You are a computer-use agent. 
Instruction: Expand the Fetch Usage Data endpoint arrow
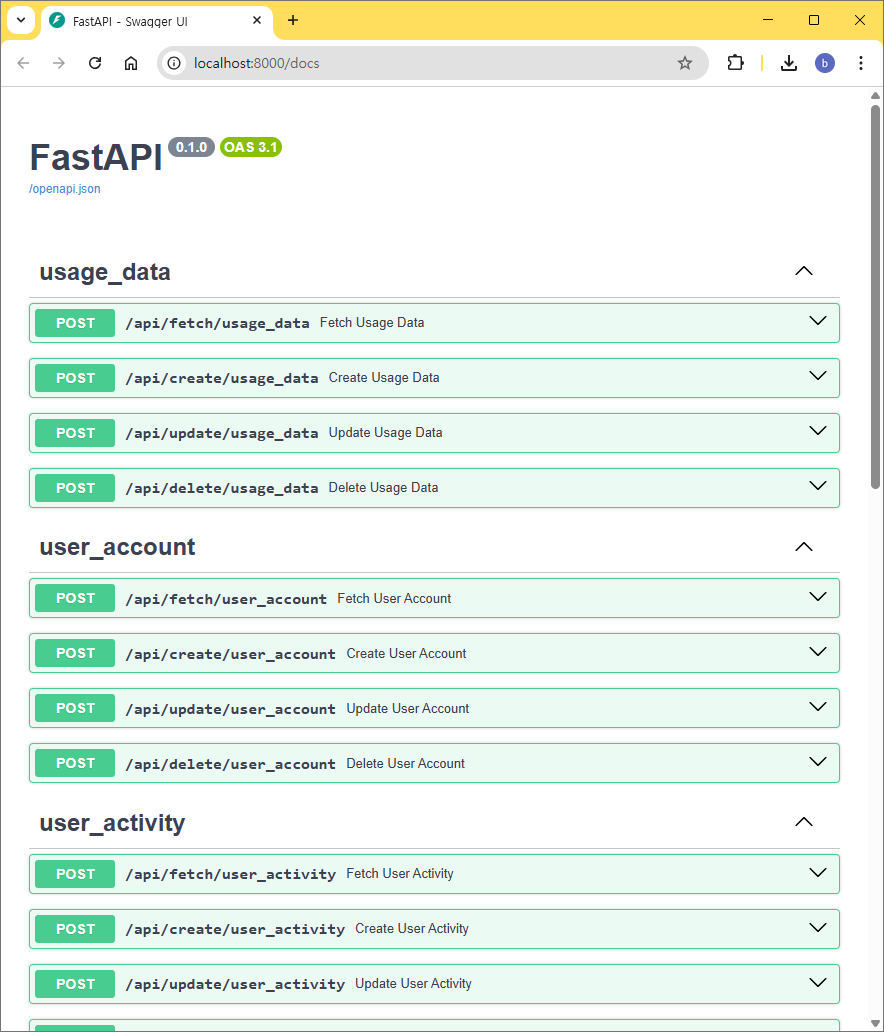click(x=818, y=321)
